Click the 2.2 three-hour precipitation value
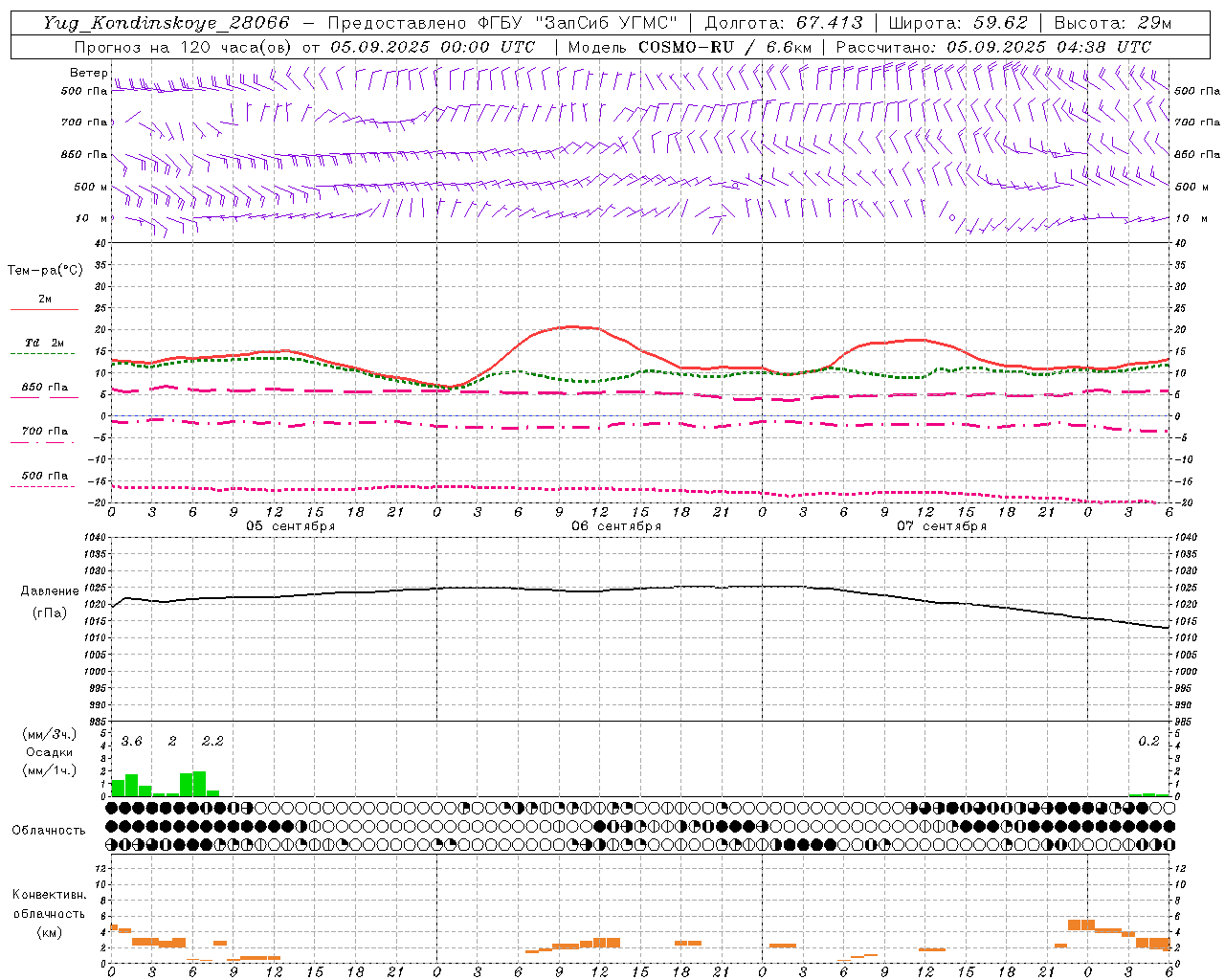The image size is (1225, 980). click(212, 742)
